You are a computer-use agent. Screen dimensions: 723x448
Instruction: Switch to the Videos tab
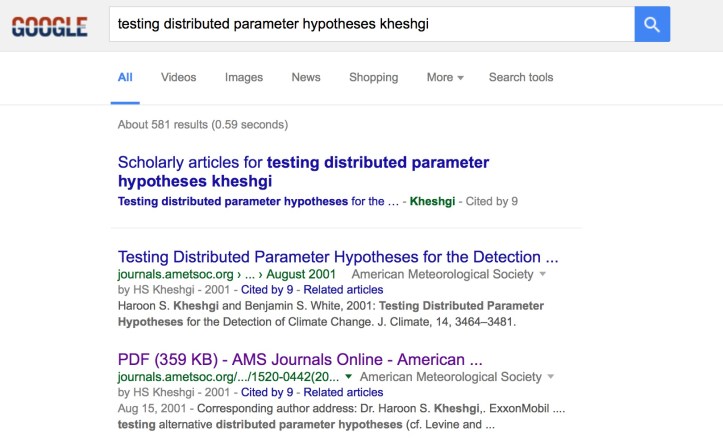178,77
